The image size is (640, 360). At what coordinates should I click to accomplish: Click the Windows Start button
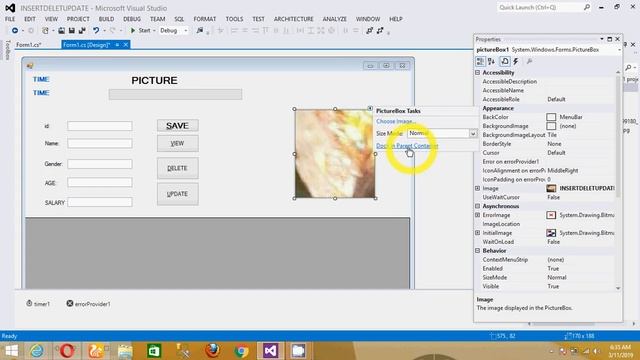11,351
